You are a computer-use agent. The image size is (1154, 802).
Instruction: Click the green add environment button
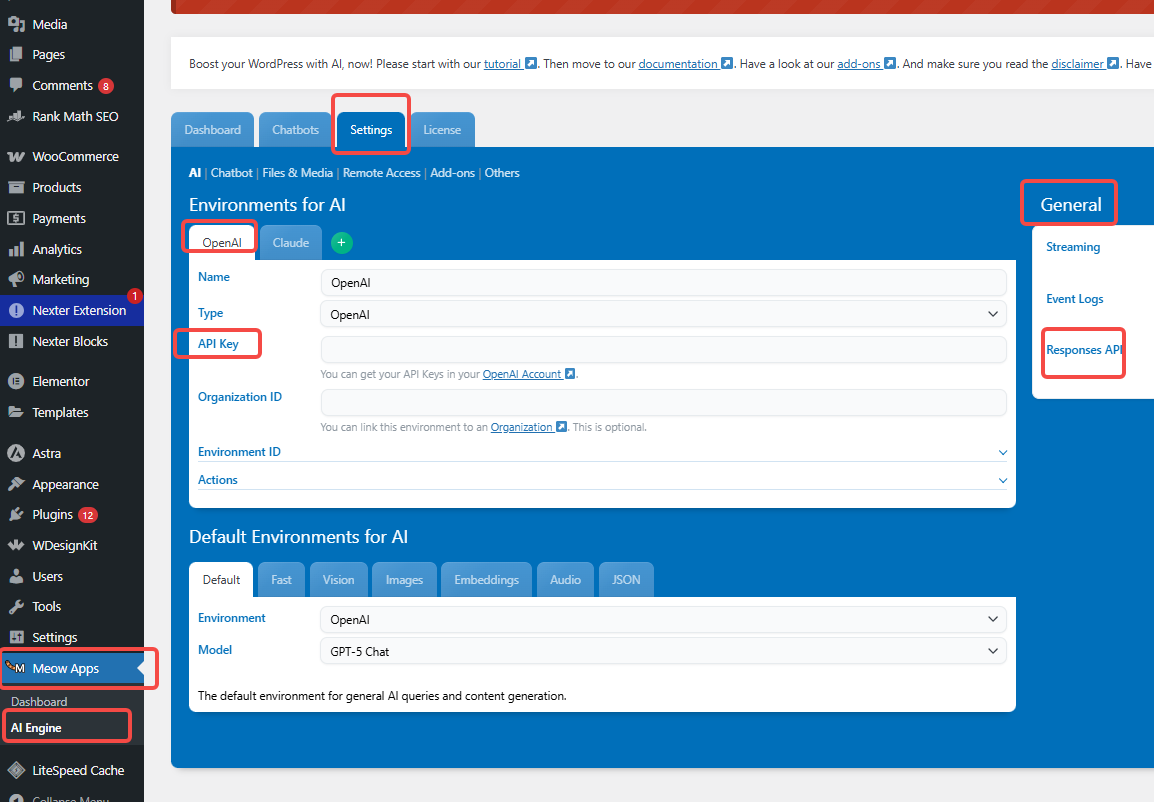(341, 242)
